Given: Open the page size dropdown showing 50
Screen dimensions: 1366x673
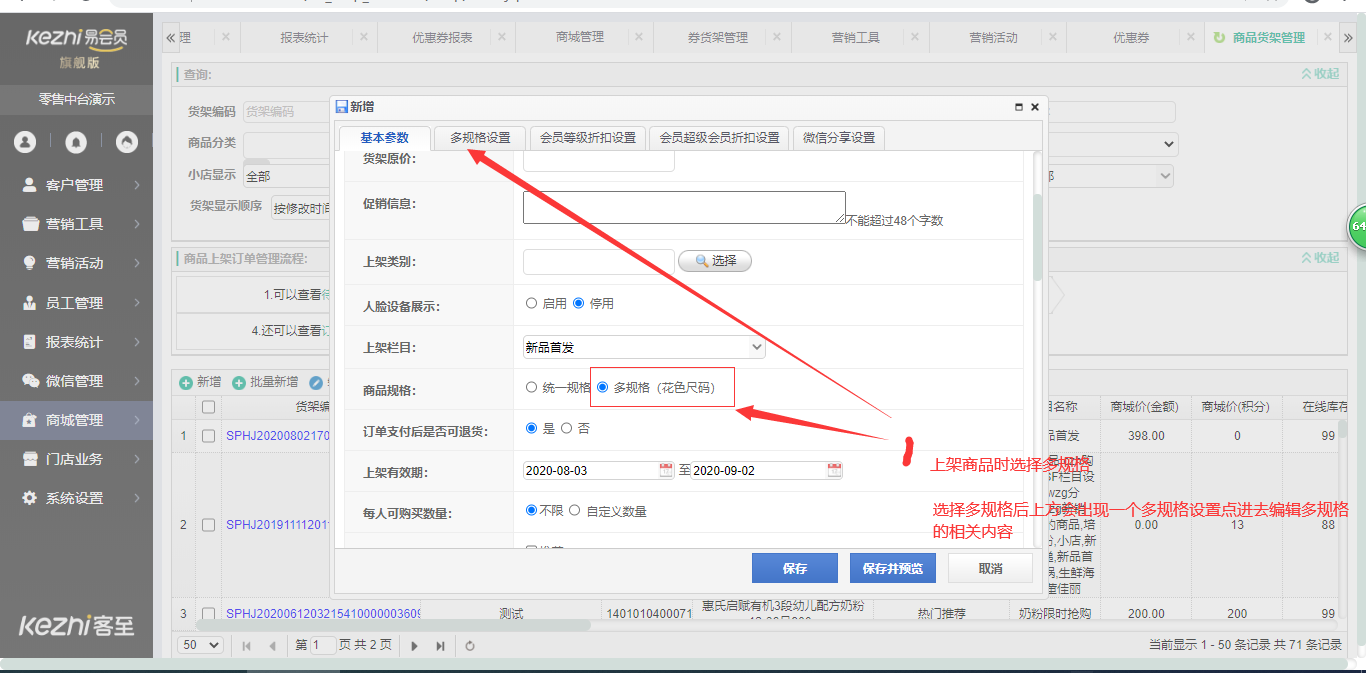Looking at the screenshot, I should tap(200, 645).
